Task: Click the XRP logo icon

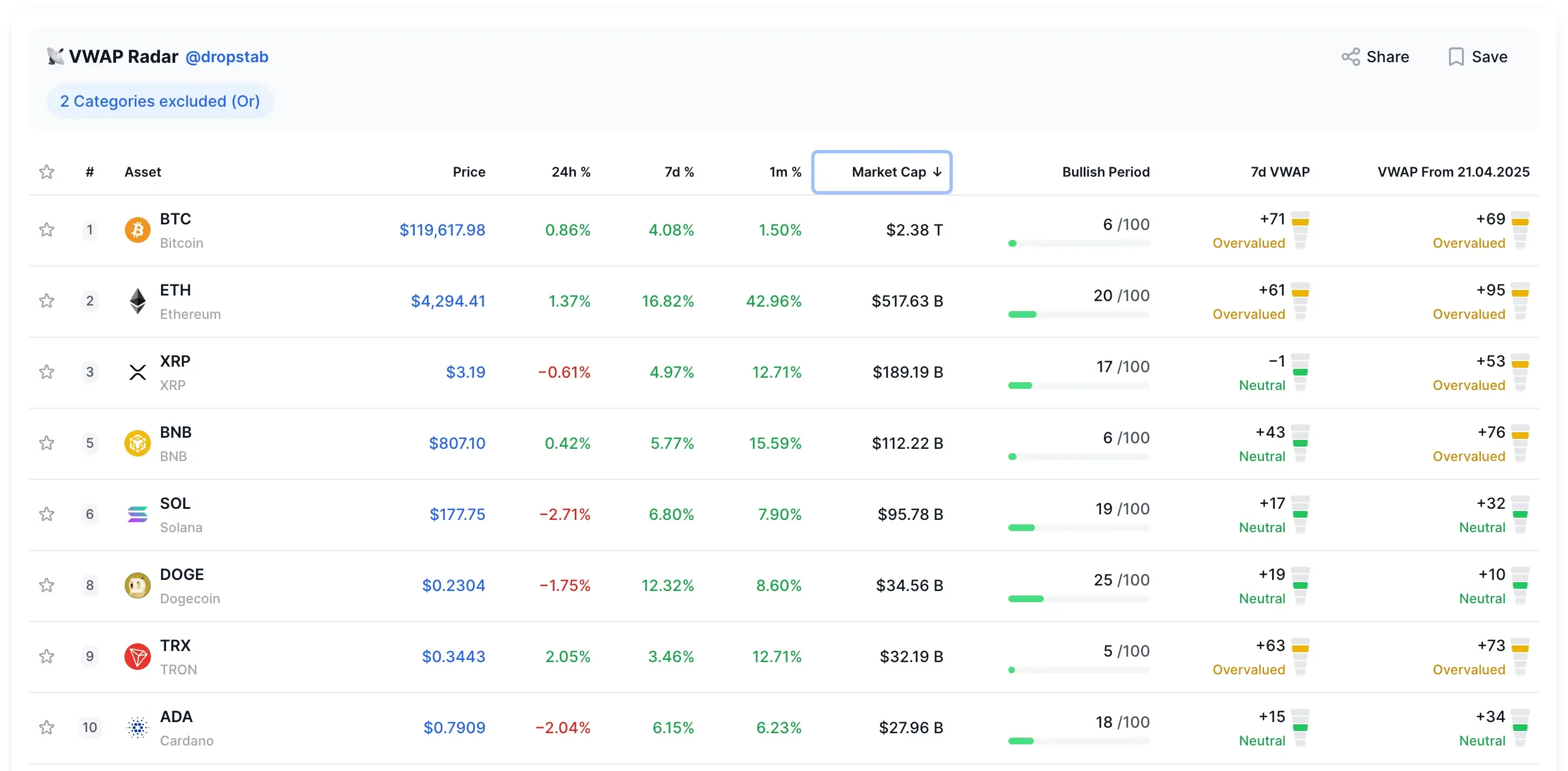Action: [x=138, y=372]
